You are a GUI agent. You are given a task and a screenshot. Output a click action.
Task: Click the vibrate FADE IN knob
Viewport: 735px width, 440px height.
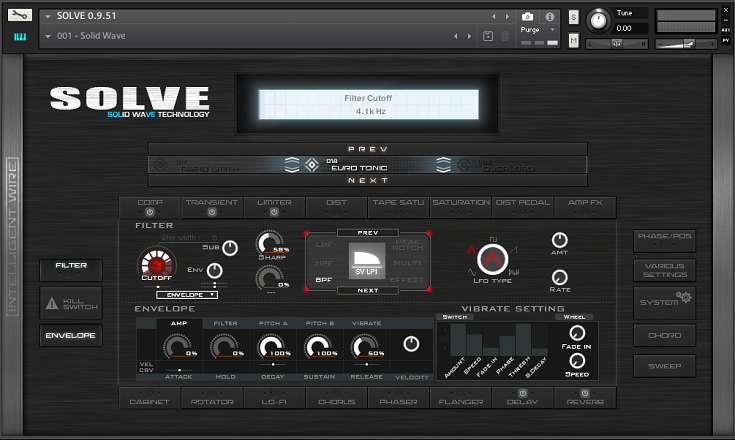tap(577, 333)
